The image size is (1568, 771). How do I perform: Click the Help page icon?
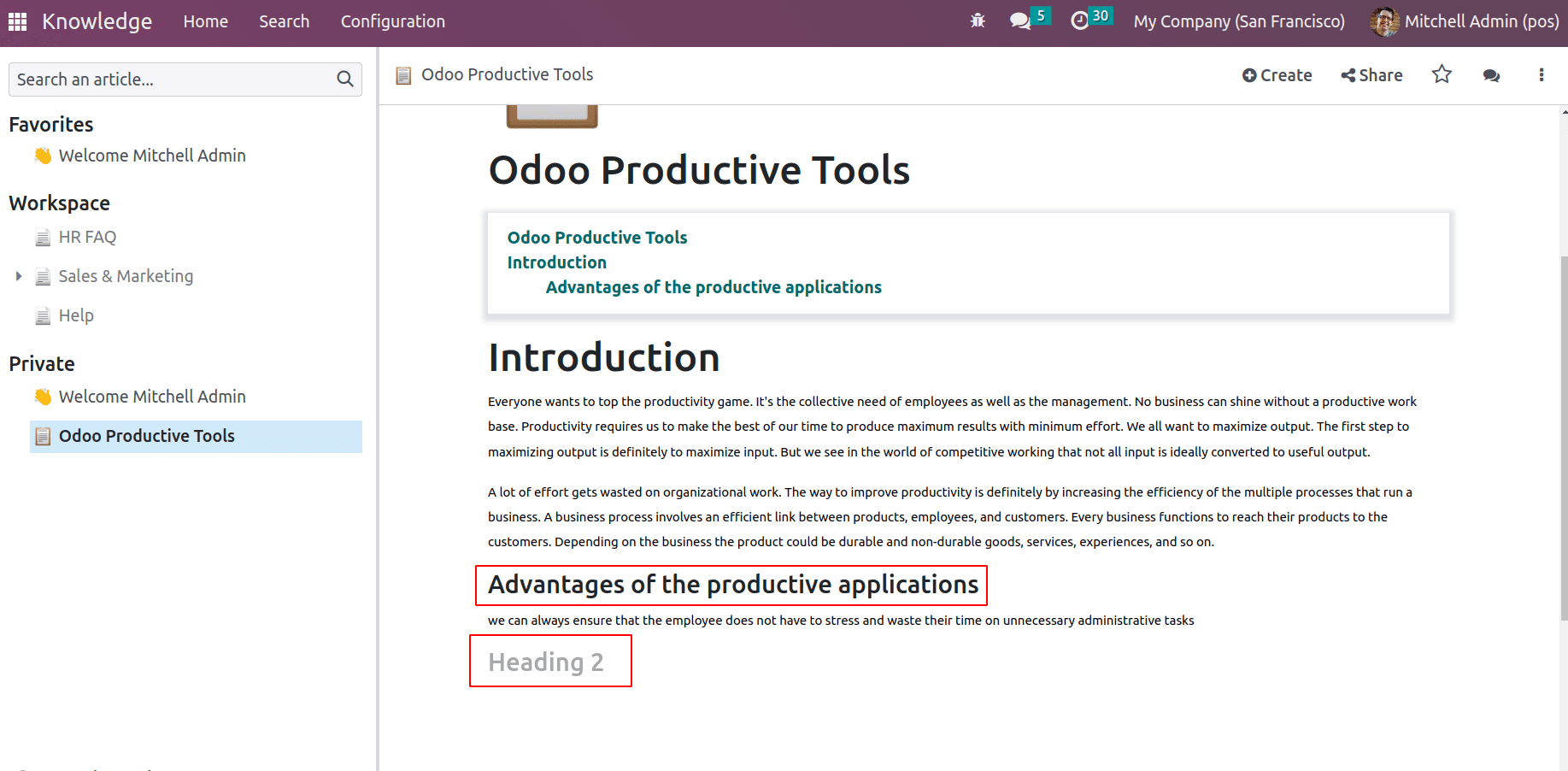[x=43, y=316]
